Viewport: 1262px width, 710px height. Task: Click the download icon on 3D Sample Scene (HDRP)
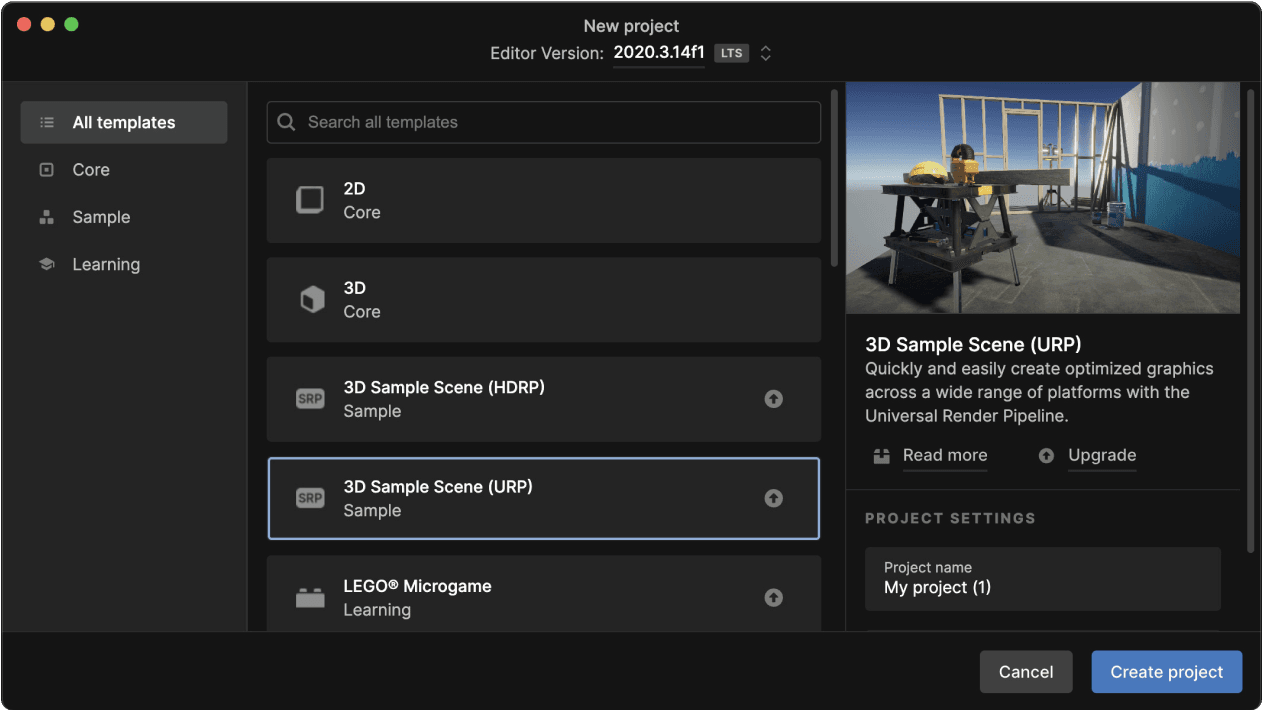[x=773, y=399]
